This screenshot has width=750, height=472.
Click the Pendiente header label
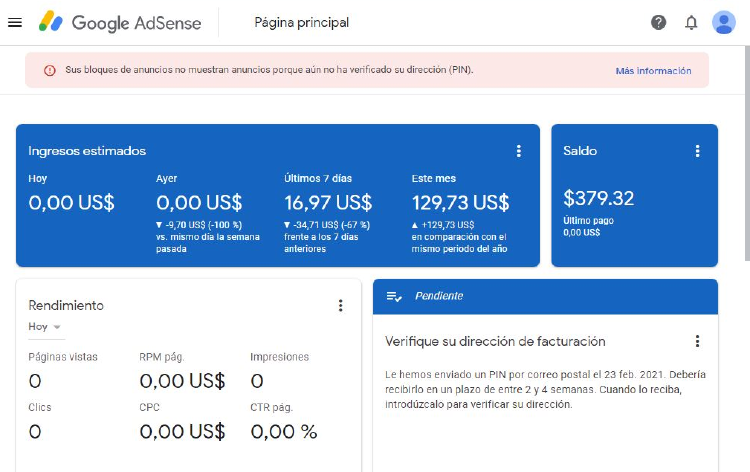coord(439,296)
